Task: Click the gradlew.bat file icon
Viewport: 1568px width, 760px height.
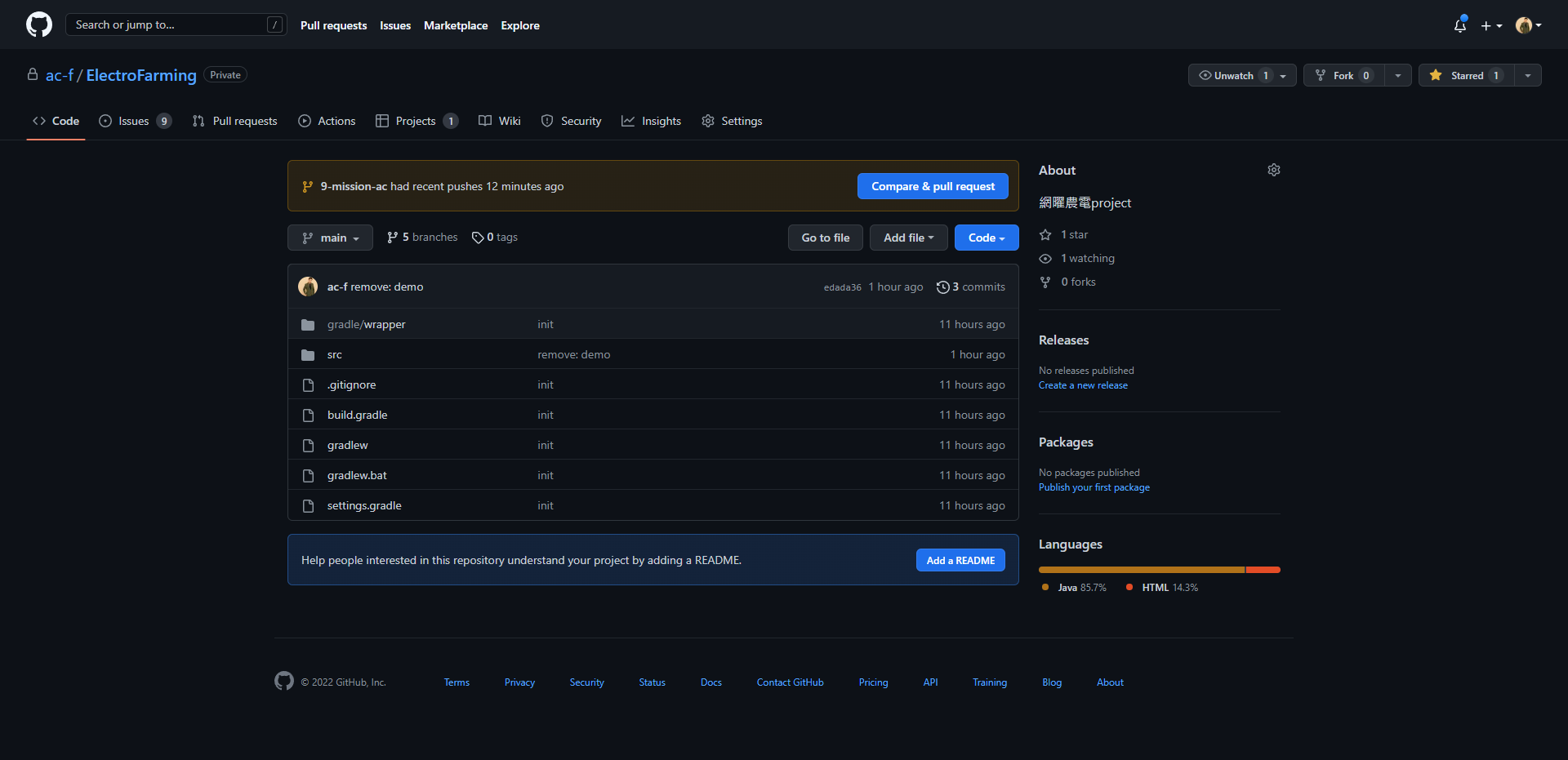Action: (x=308, y=476)
